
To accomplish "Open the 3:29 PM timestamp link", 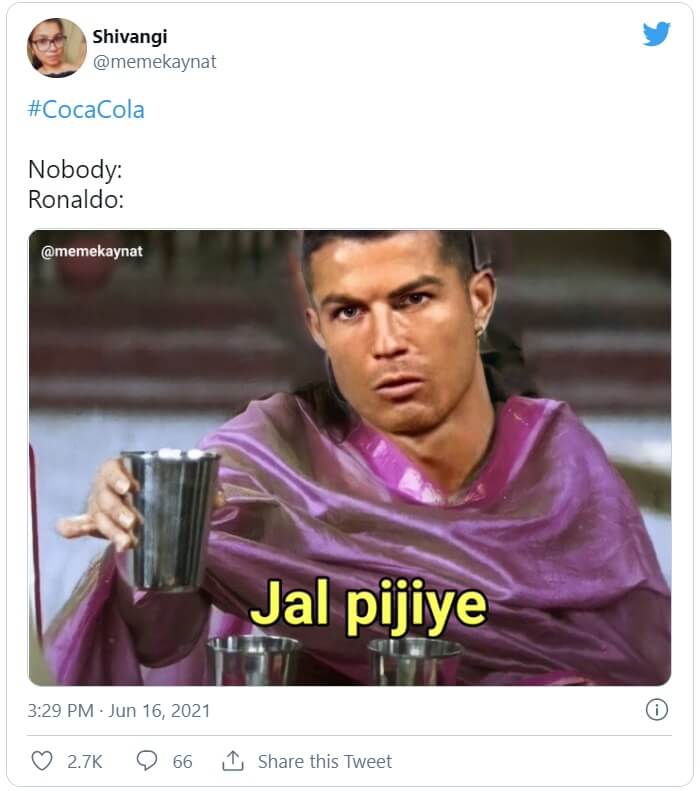I will tap(61, 711).
